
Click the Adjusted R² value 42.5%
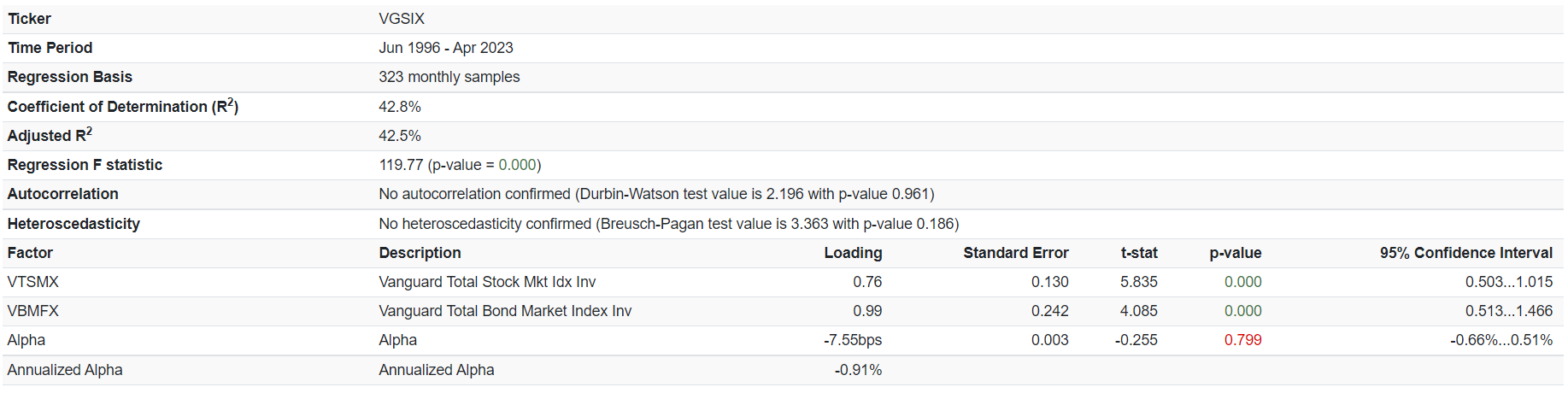pos(400,136)
